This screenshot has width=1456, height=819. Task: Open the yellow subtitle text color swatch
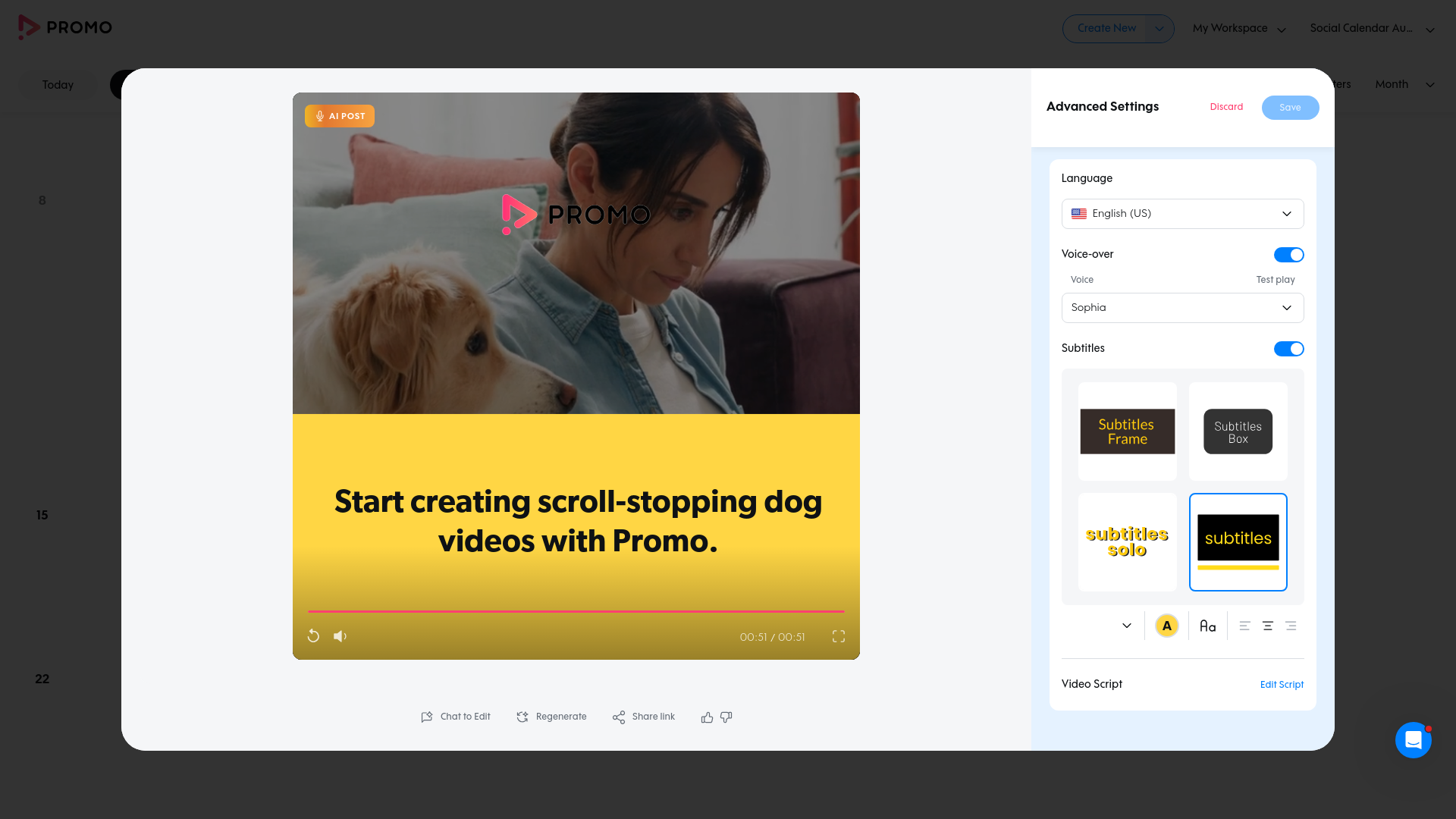[1167, 626]
